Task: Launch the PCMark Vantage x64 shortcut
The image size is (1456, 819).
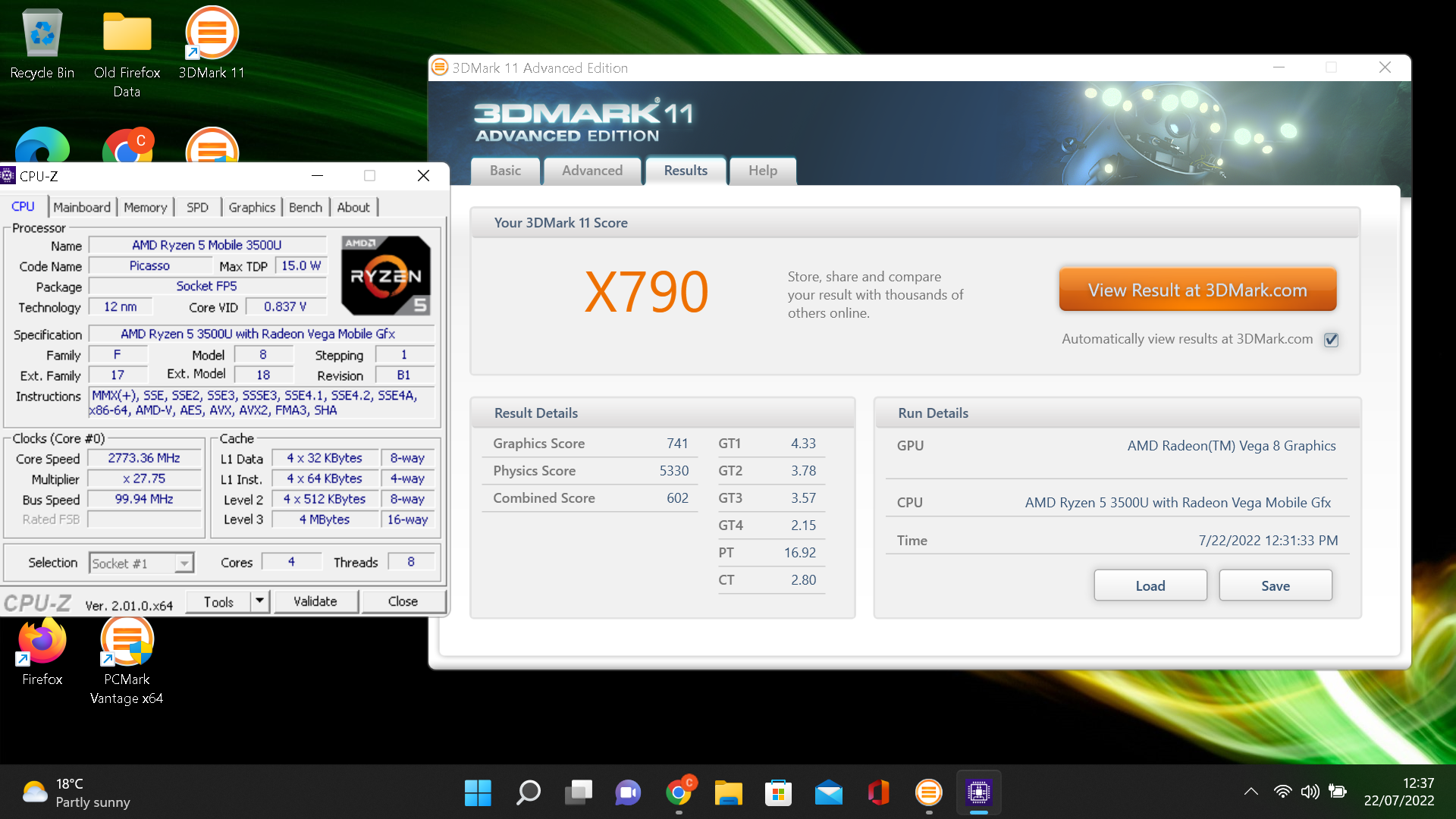Action: pyautogui.click(x=127, y=661)
